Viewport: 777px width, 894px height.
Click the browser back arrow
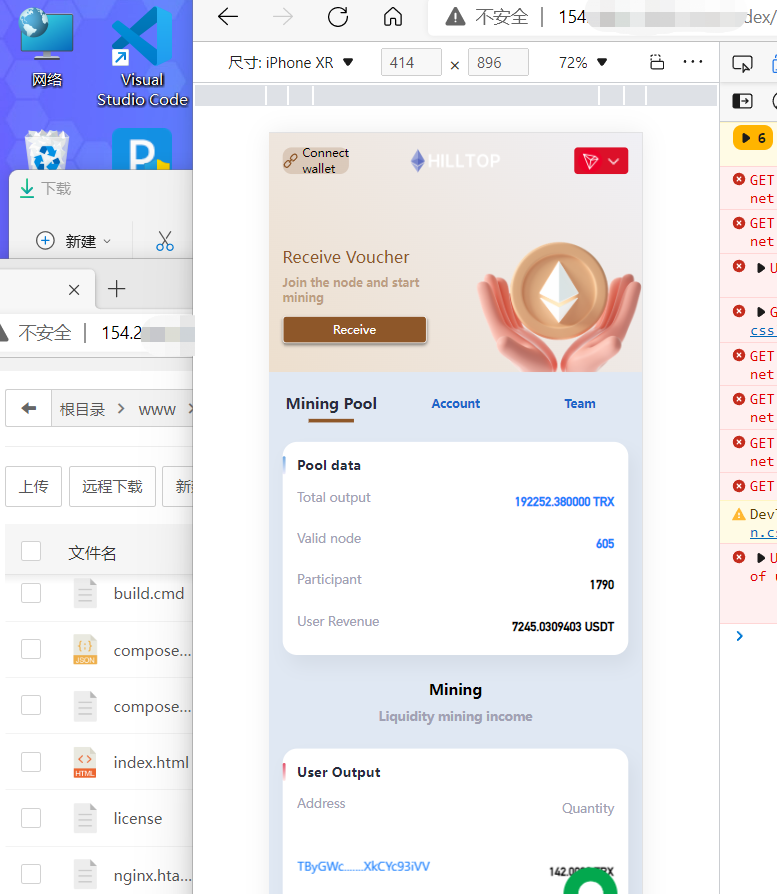pyautogui.click(x=228, y=17)
